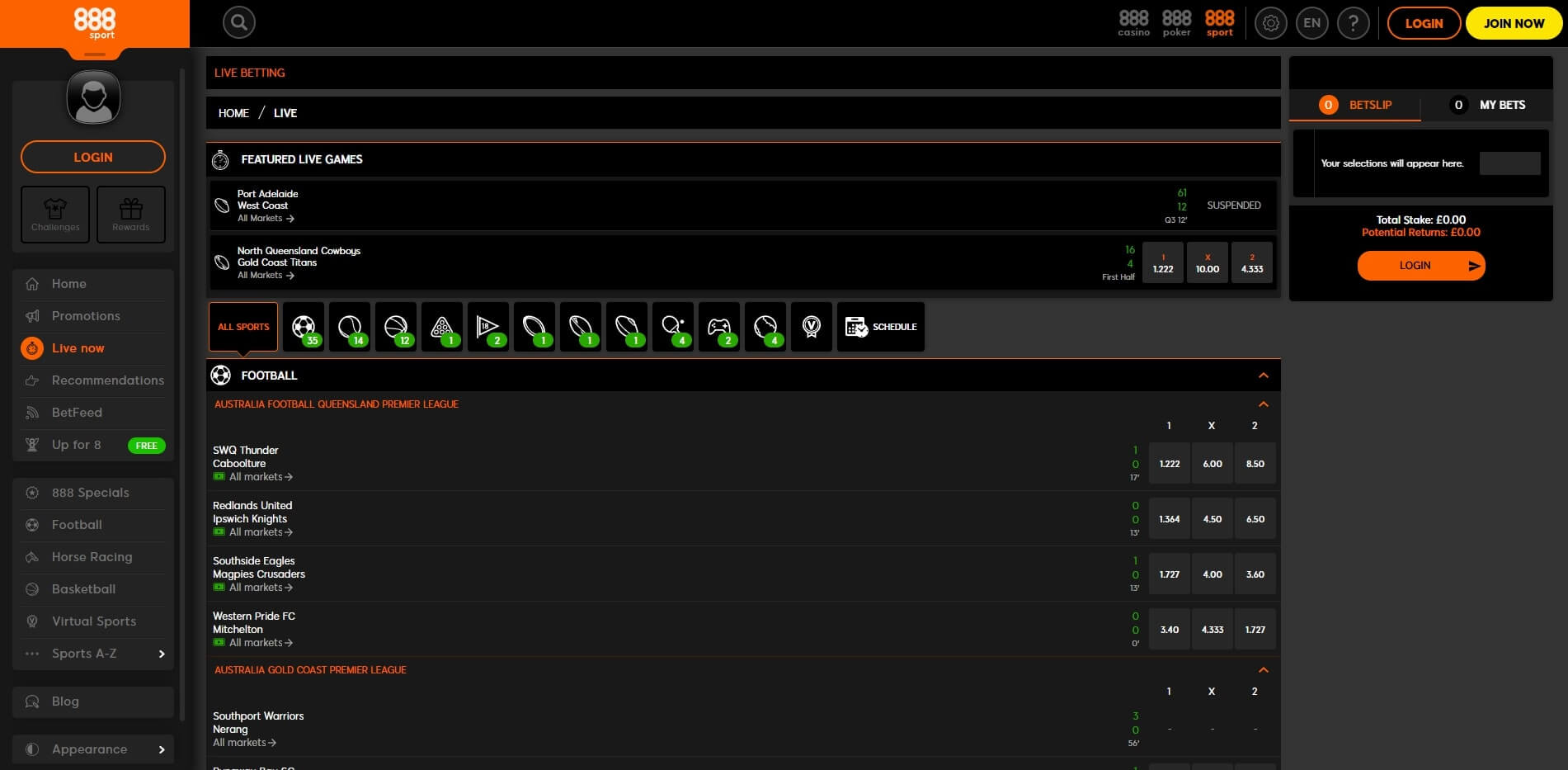Select the snooker sport filter icon
The height and width of the screenshot is (770, 1568).
click(x=442, y=327)
